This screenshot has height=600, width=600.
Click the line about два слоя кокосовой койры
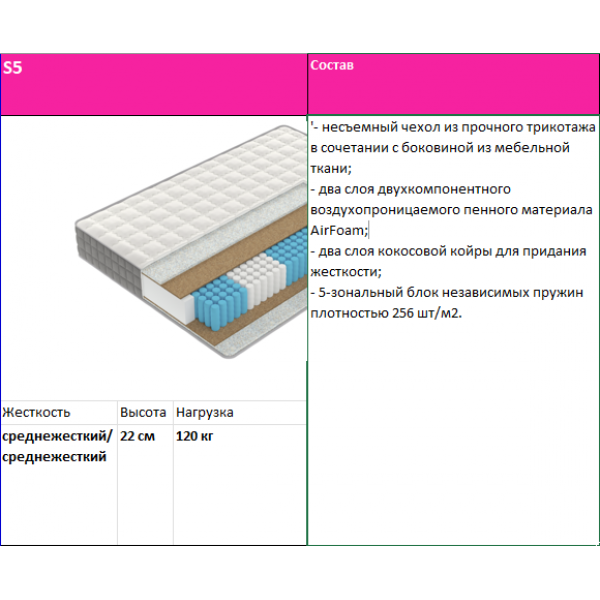point(446,251)
